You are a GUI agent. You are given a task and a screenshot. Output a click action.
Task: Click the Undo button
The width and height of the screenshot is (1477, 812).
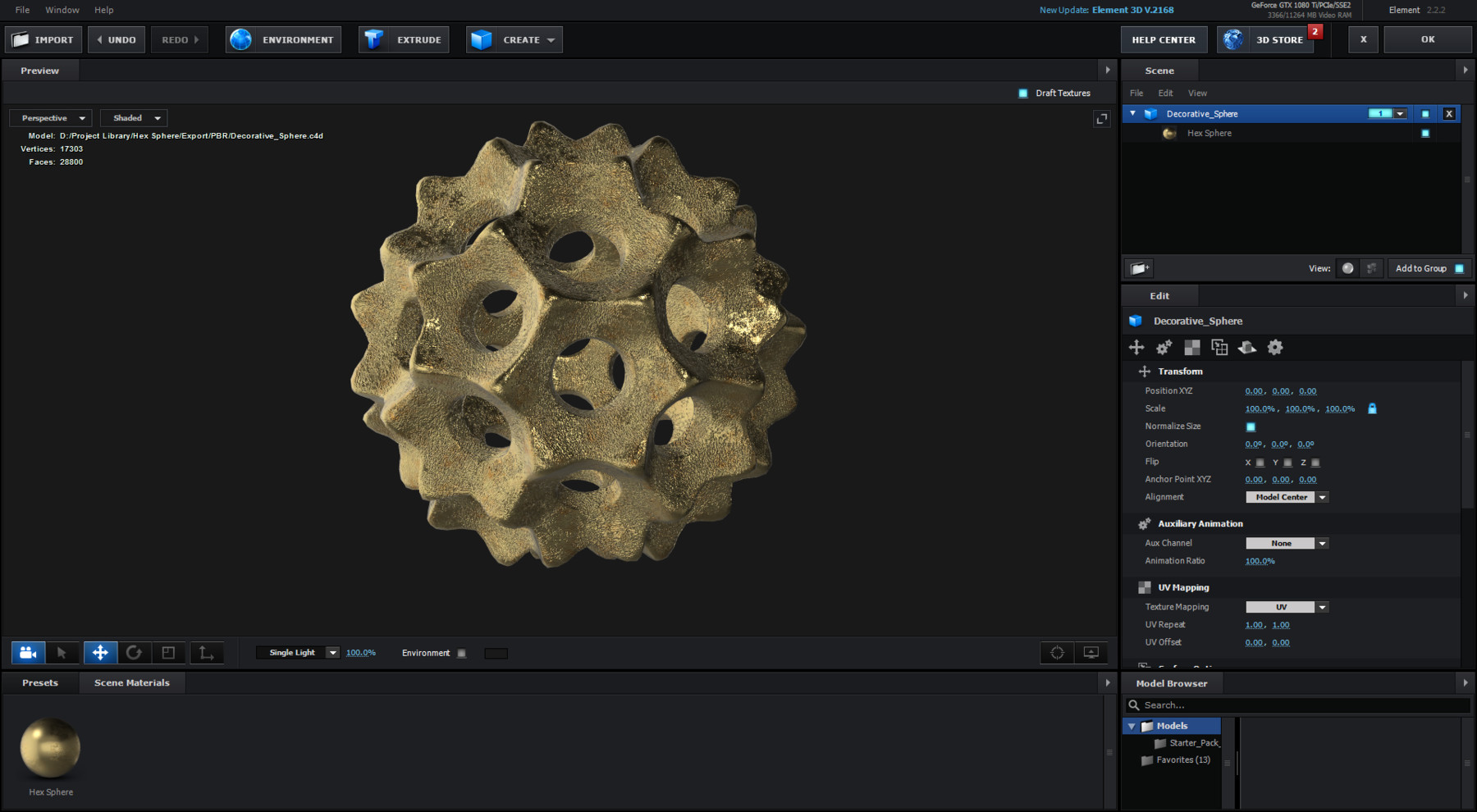(116, 39)
